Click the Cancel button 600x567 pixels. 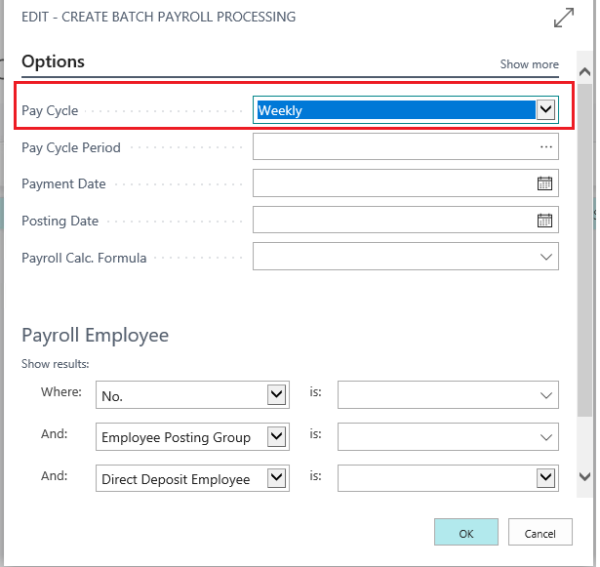[540, 532]
